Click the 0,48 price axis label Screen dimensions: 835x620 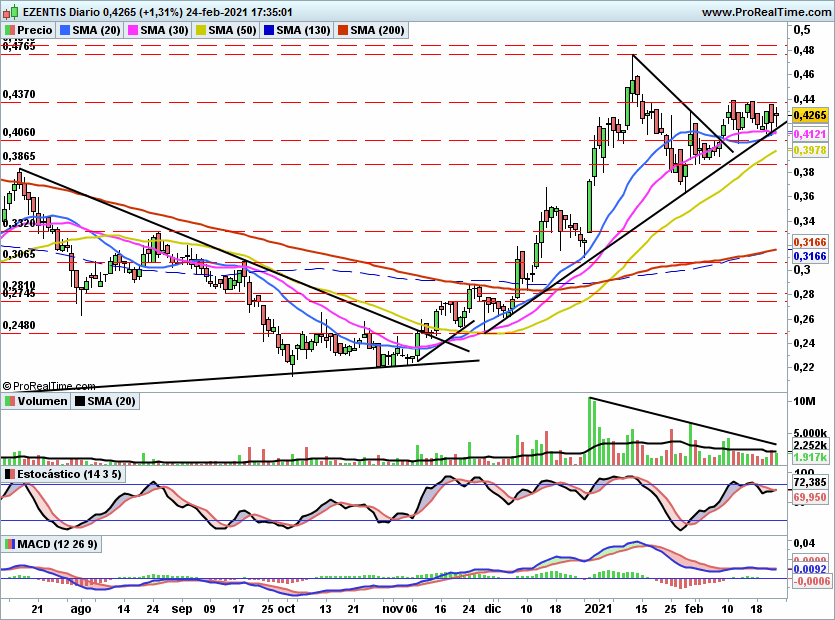click(804, 51)
